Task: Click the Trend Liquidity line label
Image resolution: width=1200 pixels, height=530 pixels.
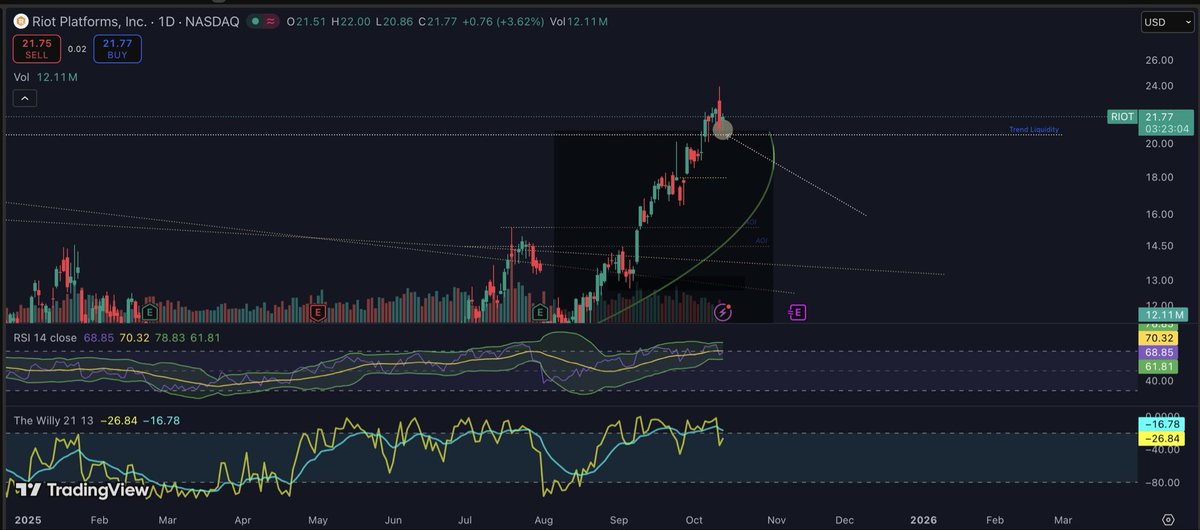Action: pos(1034,130)
